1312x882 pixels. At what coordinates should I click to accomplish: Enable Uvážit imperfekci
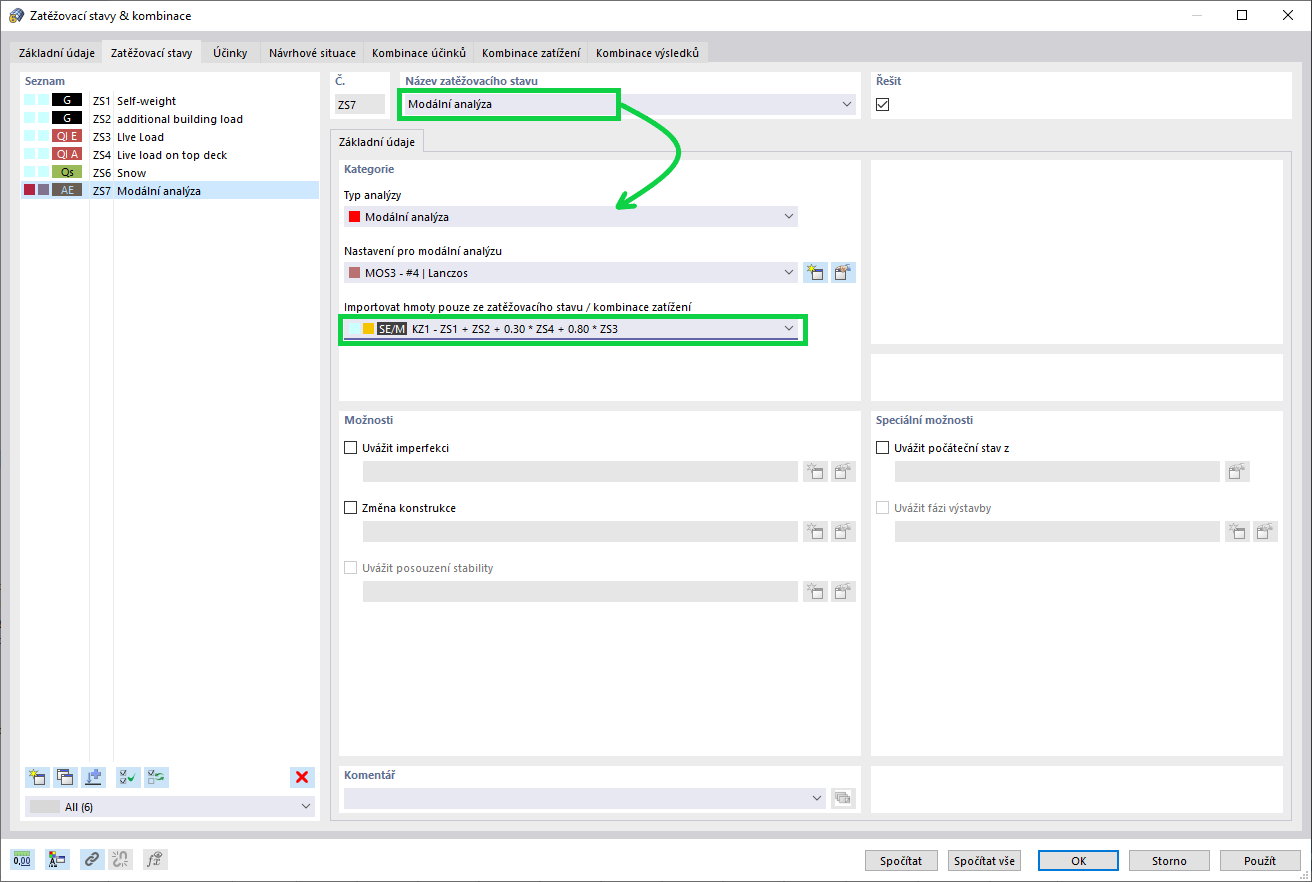pyautogui.click(x=350, y=448)
